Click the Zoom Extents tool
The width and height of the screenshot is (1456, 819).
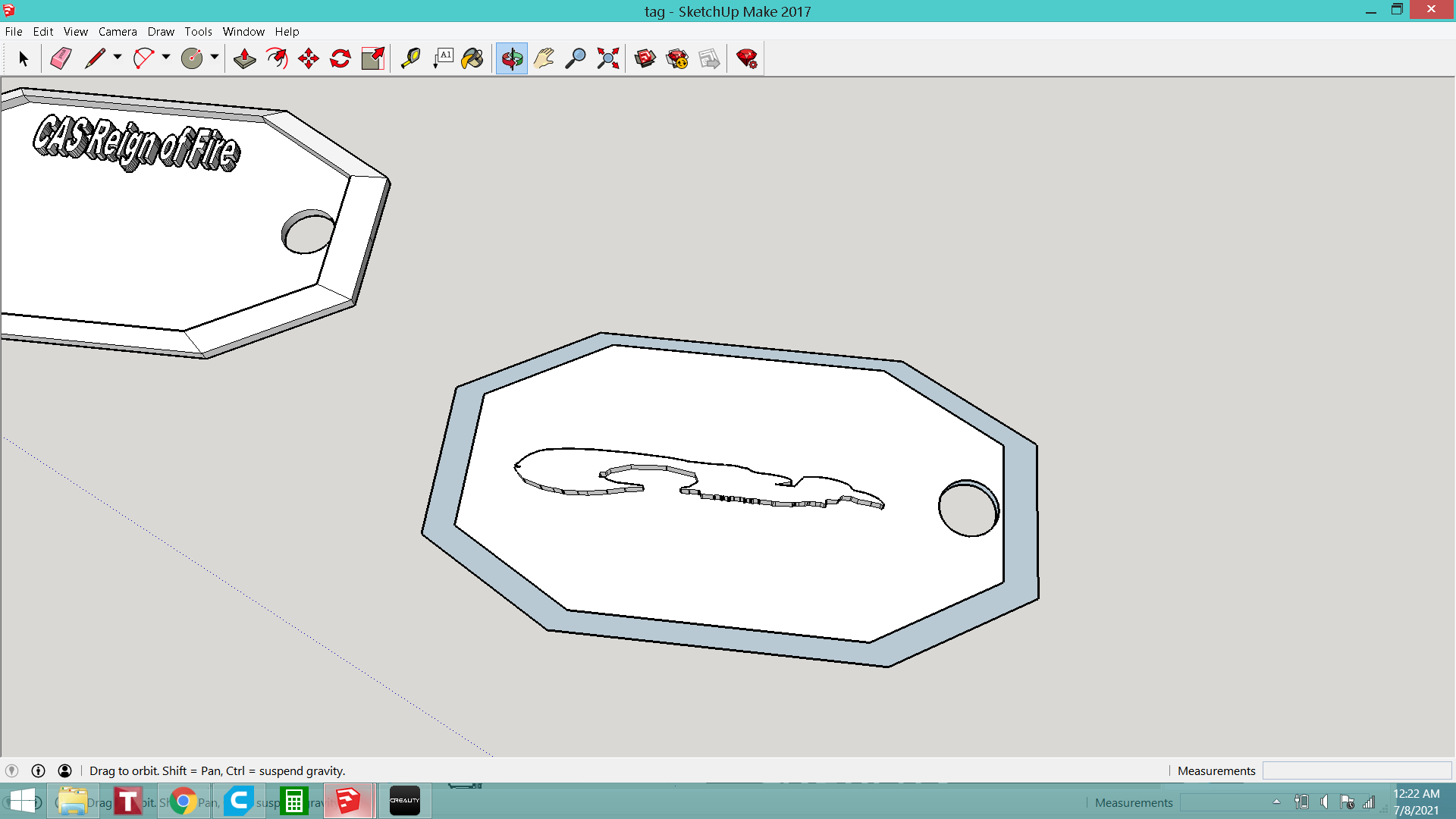point(608,58)
